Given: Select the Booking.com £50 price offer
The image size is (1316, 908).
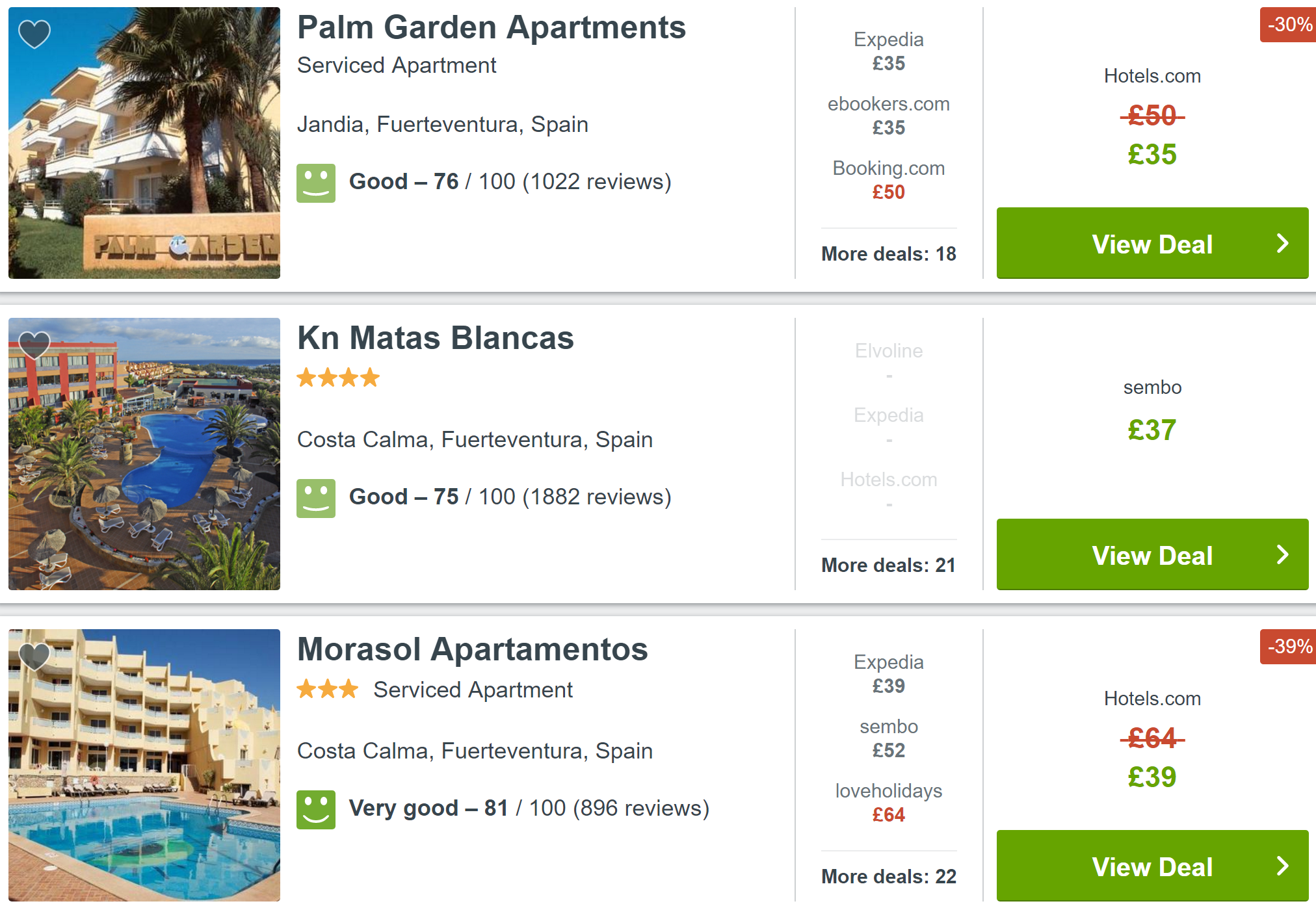Looking at the screenshot, I should 888,180.
